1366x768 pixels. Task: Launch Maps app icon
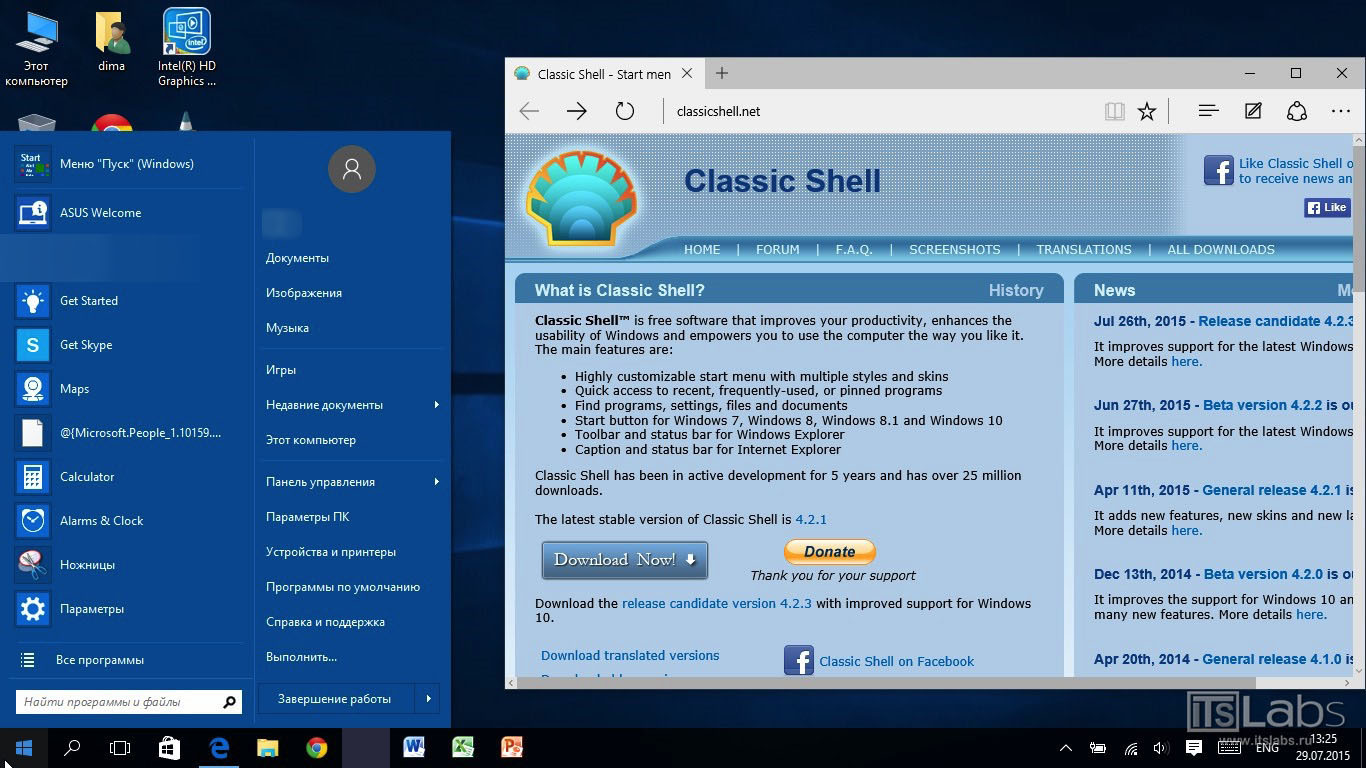tap(32, 389)
